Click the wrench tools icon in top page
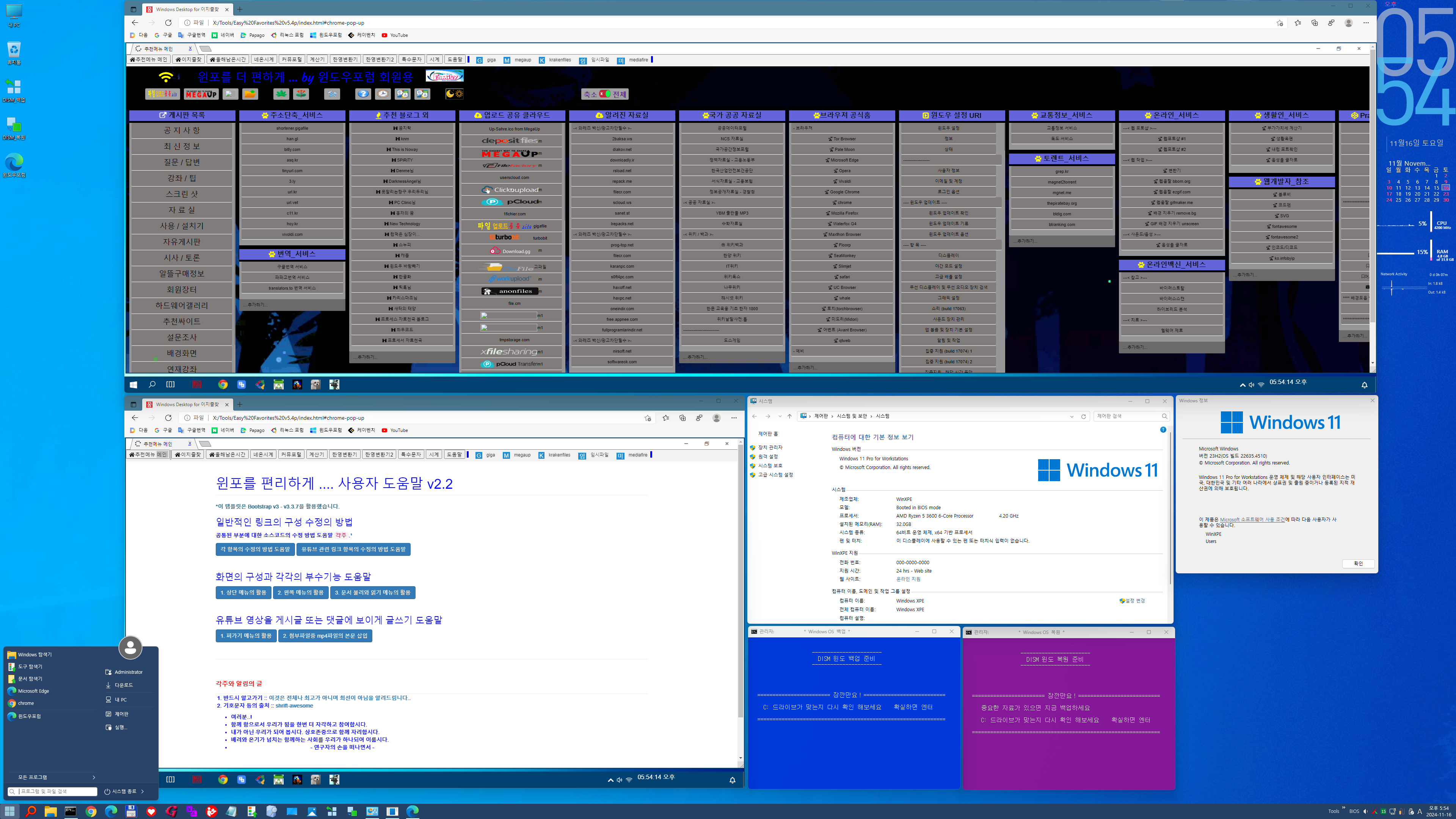The width and height of the screenshot is (1456, 819). click(333, 94)
